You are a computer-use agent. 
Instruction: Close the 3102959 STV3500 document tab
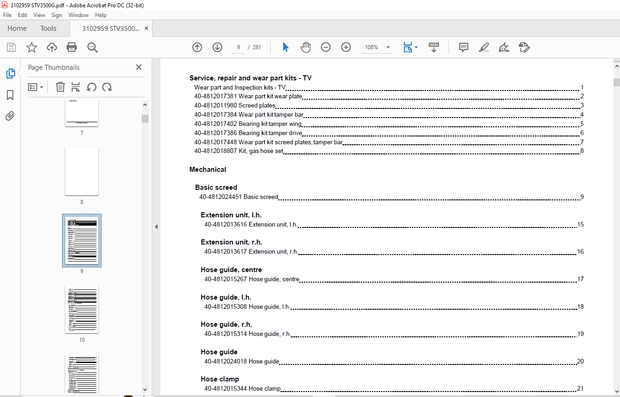point(146,28)
